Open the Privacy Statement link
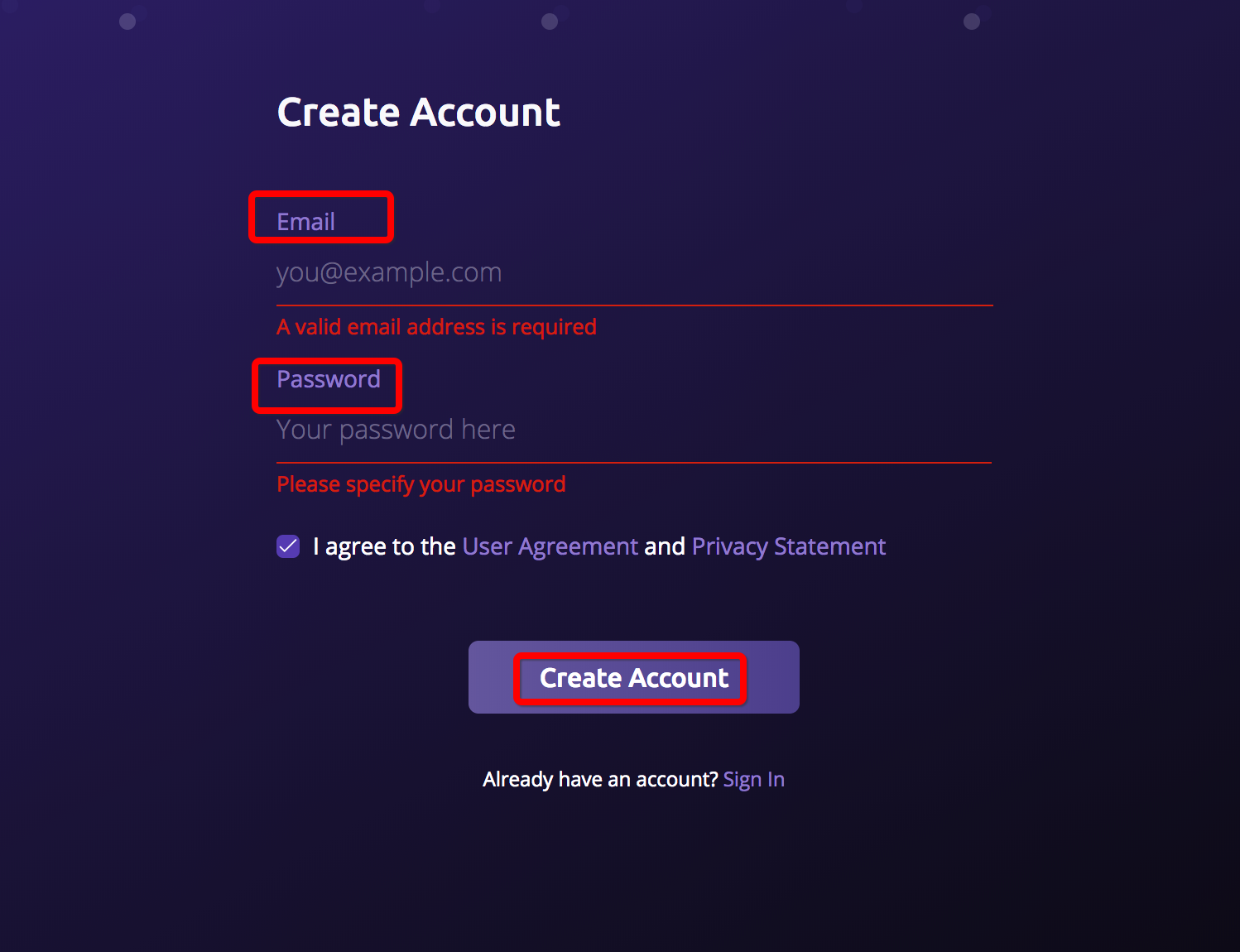Screen dimensions: 1240x952 (788, 546)
